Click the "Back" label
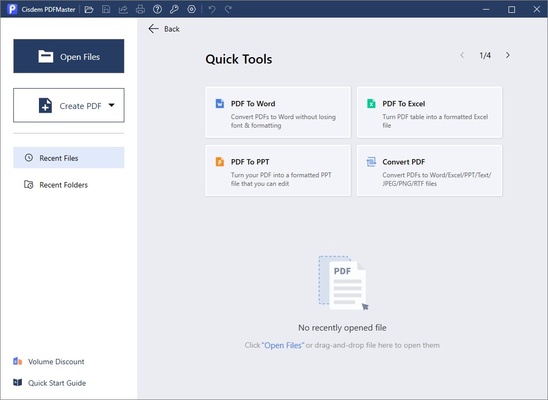This screenshot has width=548, height=400. [172, 29]
